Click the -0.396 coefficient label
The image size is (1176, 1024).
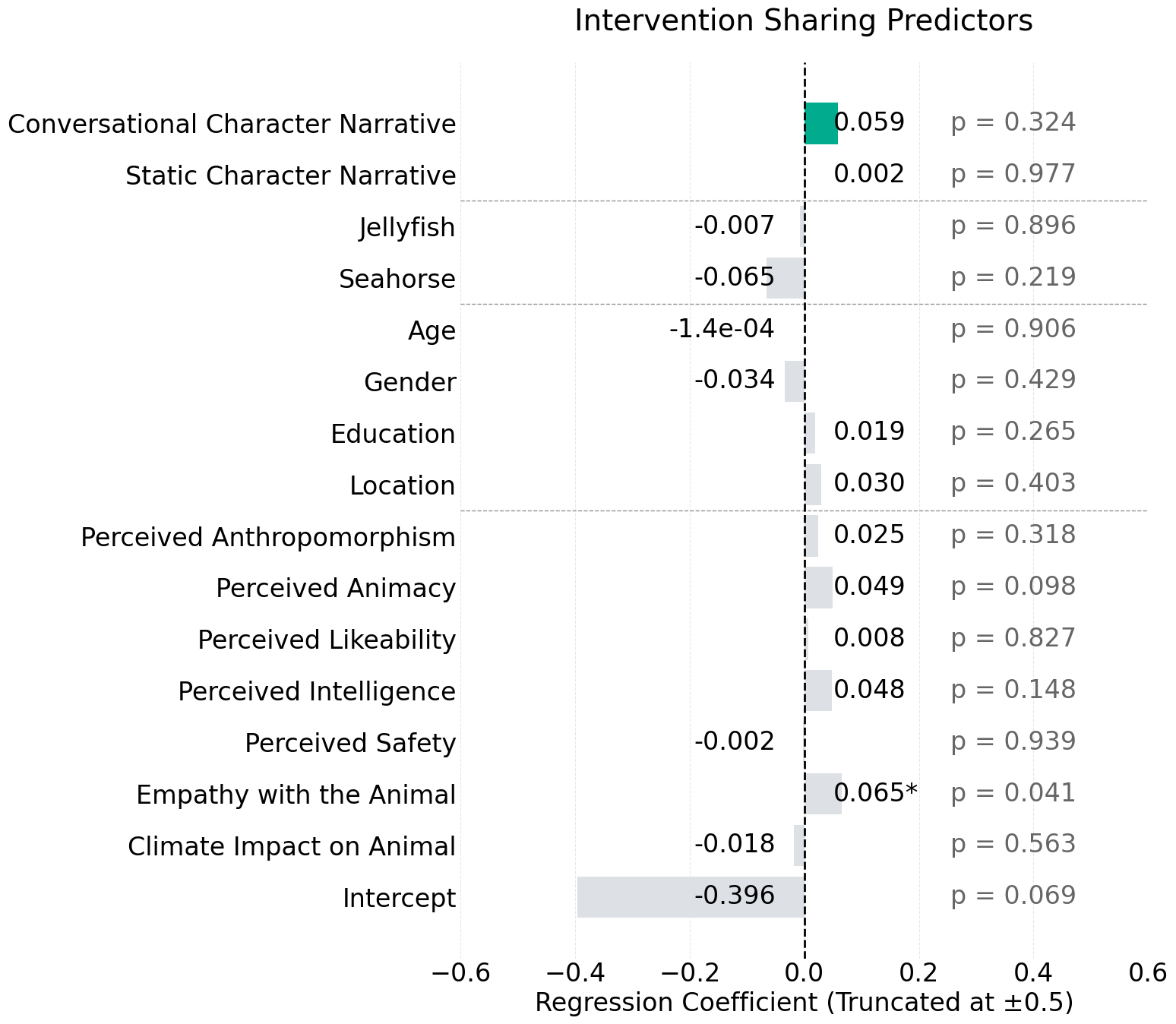coord(734,896)
